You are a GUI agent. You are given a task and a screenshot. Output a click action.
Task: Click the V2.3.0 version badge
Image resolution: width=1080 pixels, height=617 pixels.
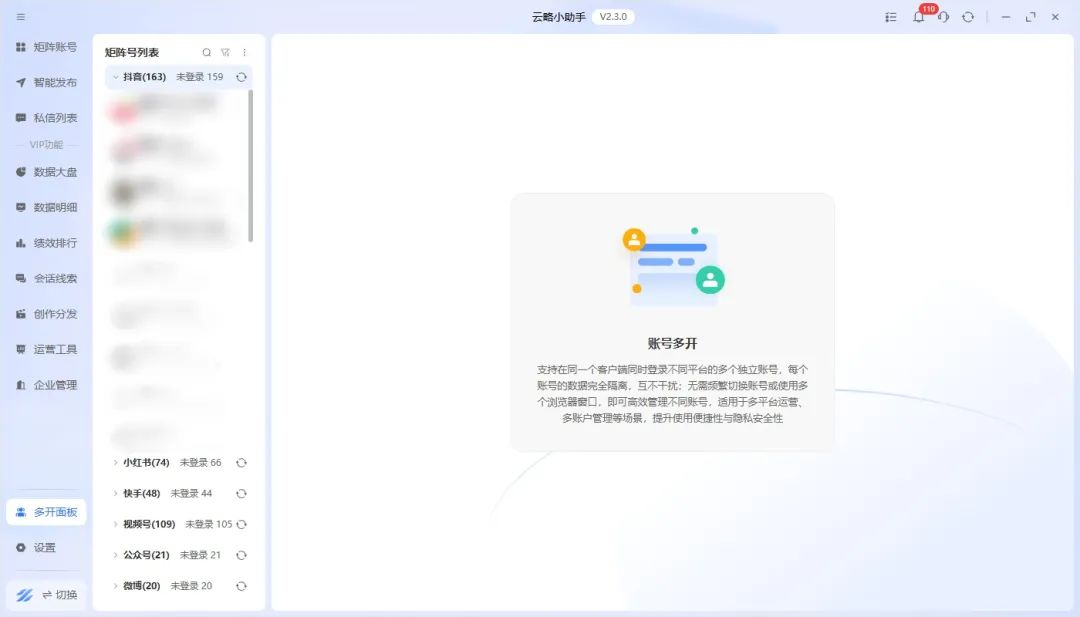coord(613,17)
